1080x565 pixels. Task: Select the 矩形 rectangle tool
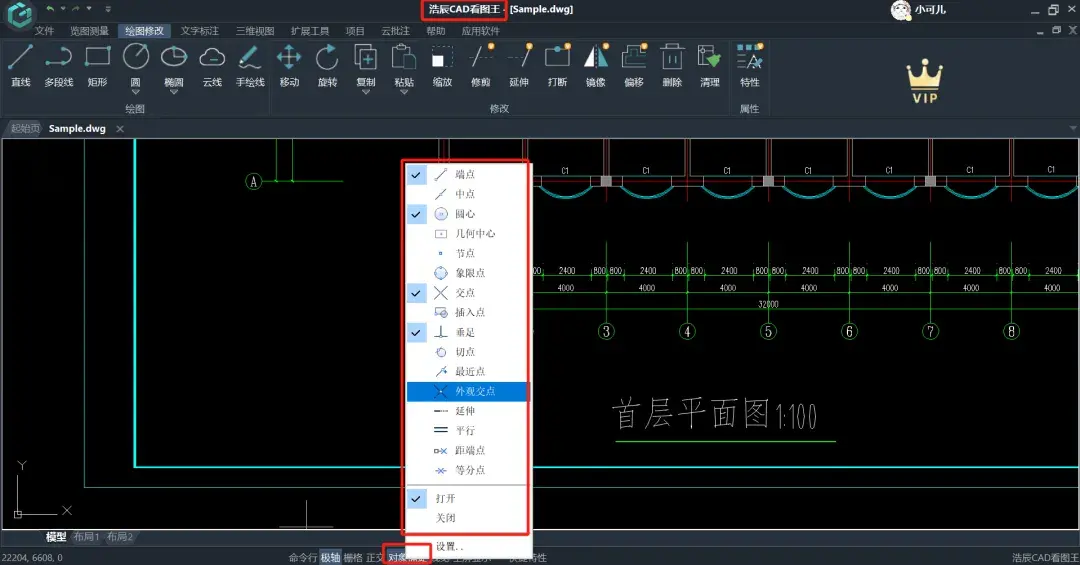pos(97,66)
